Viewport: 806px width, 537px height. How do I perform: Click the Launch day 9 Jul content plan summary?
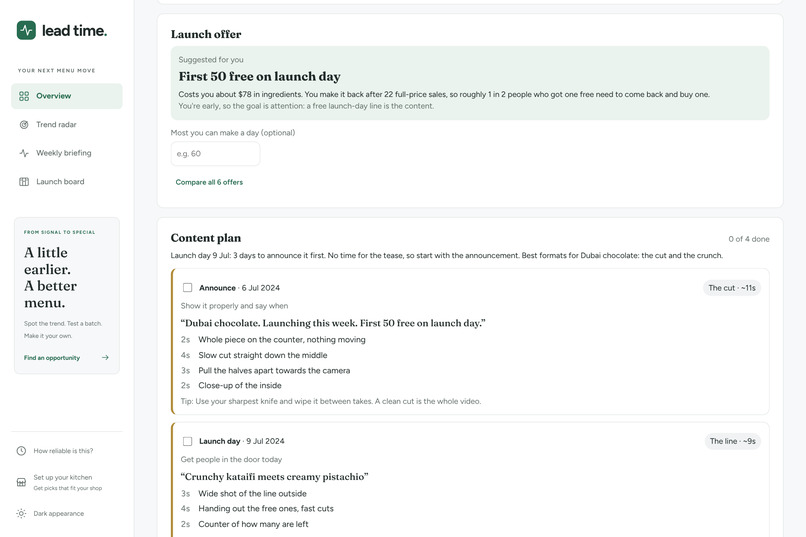(447, 255)
